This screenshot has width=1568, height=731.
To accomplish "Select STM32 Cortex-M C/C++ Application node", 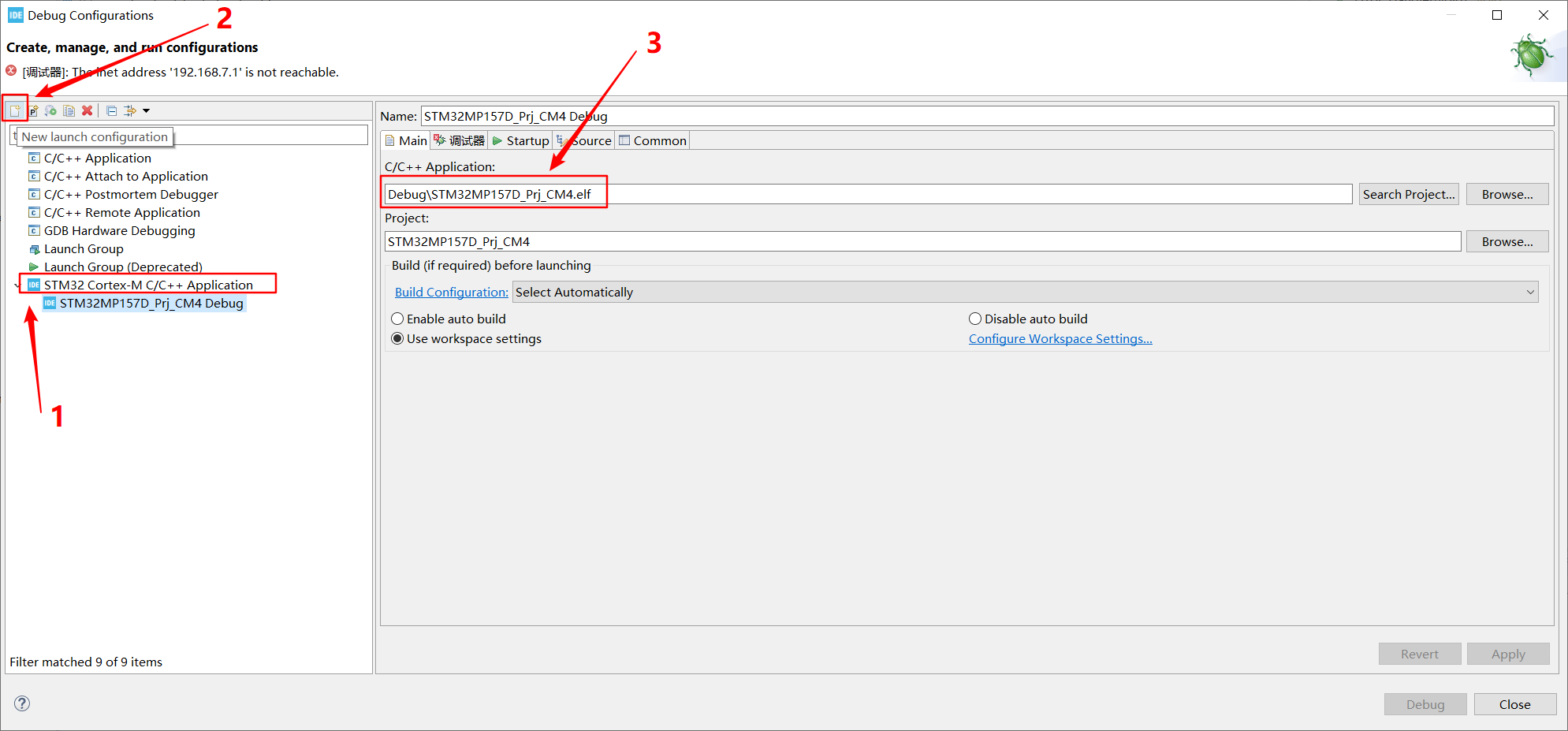I will (148, 285).
